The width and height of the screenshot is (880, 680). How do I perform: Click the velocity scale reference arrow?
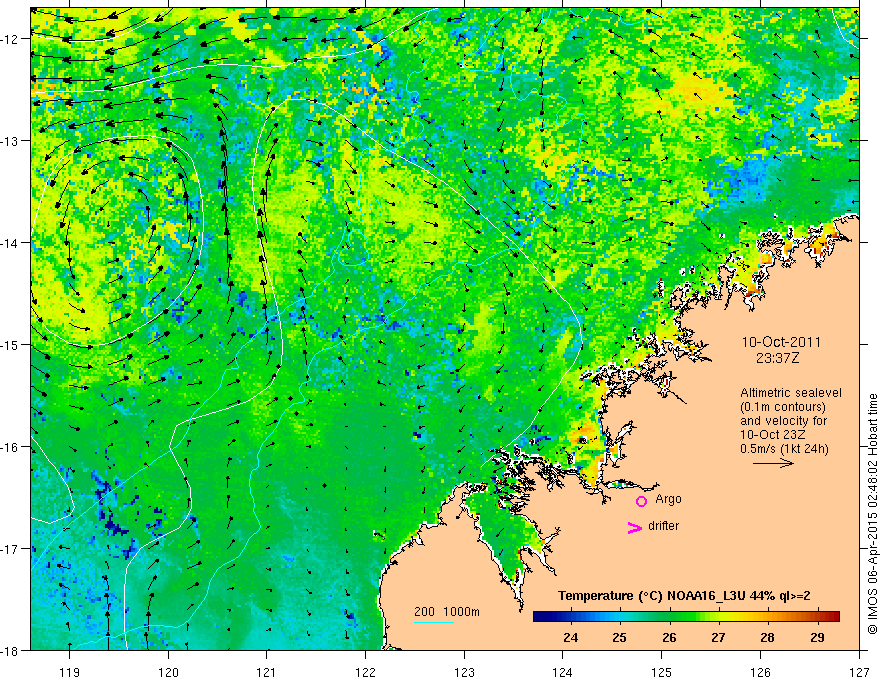(773, 463)
